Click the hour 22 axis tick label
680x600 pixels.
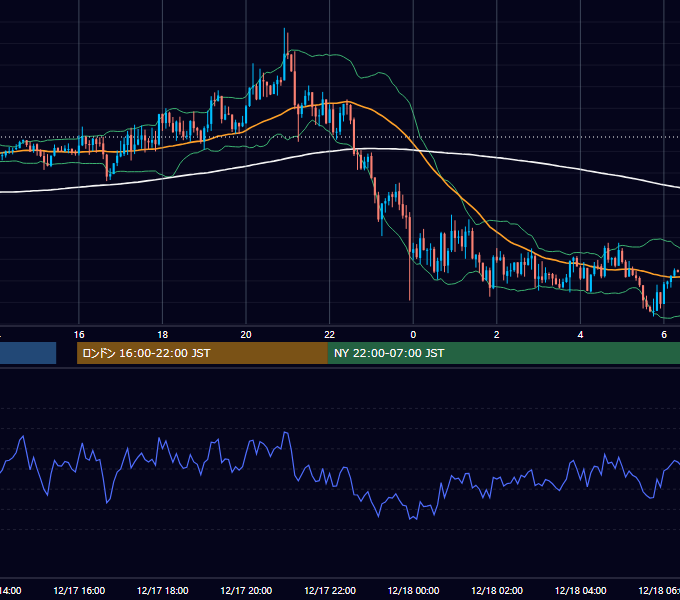[330, 335]
